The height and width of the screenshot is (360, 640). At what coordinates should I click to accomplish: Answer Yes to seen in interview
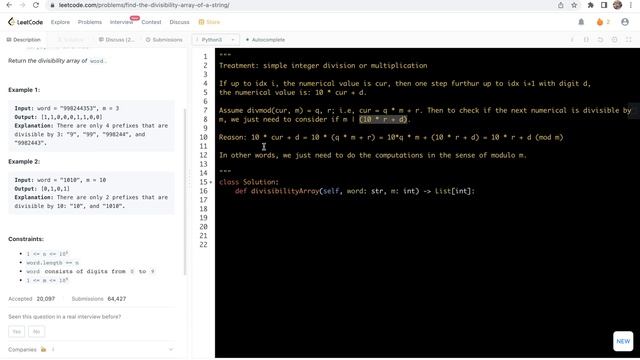[16, 331]
